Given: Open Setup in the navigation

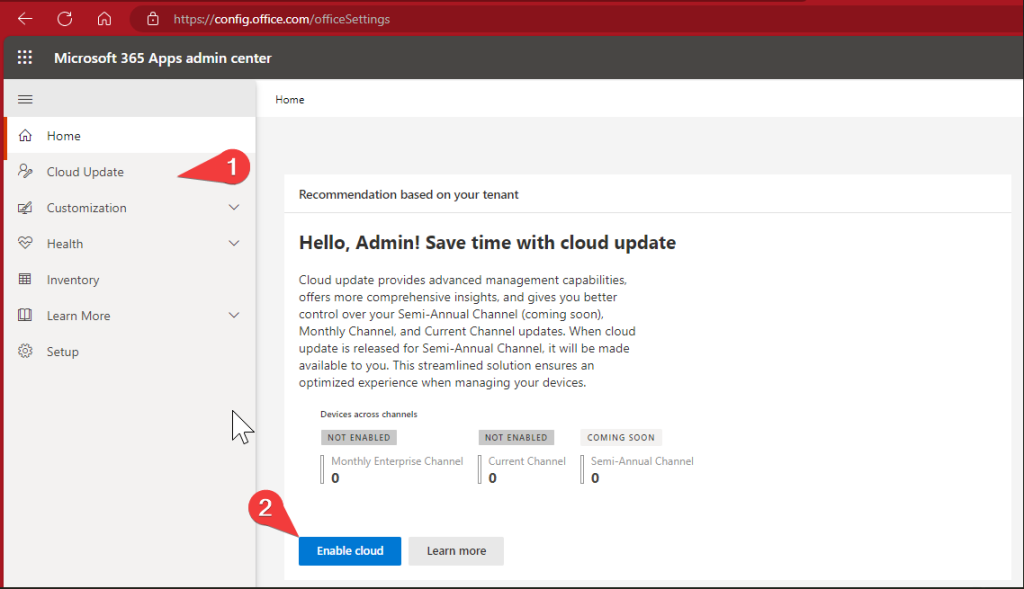Looking at the screenshot, I should pos(129,351).
